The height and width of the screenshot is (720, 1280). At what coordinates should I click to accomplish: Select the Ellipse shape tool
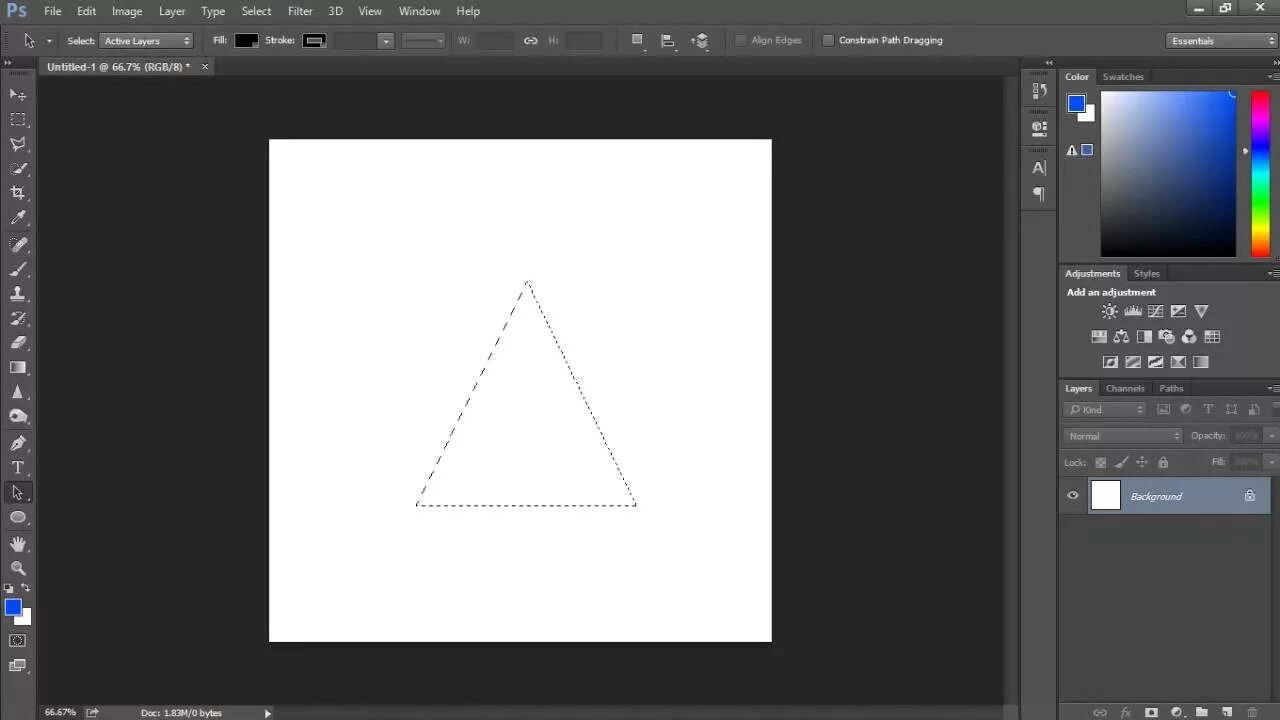click(18, 517)
